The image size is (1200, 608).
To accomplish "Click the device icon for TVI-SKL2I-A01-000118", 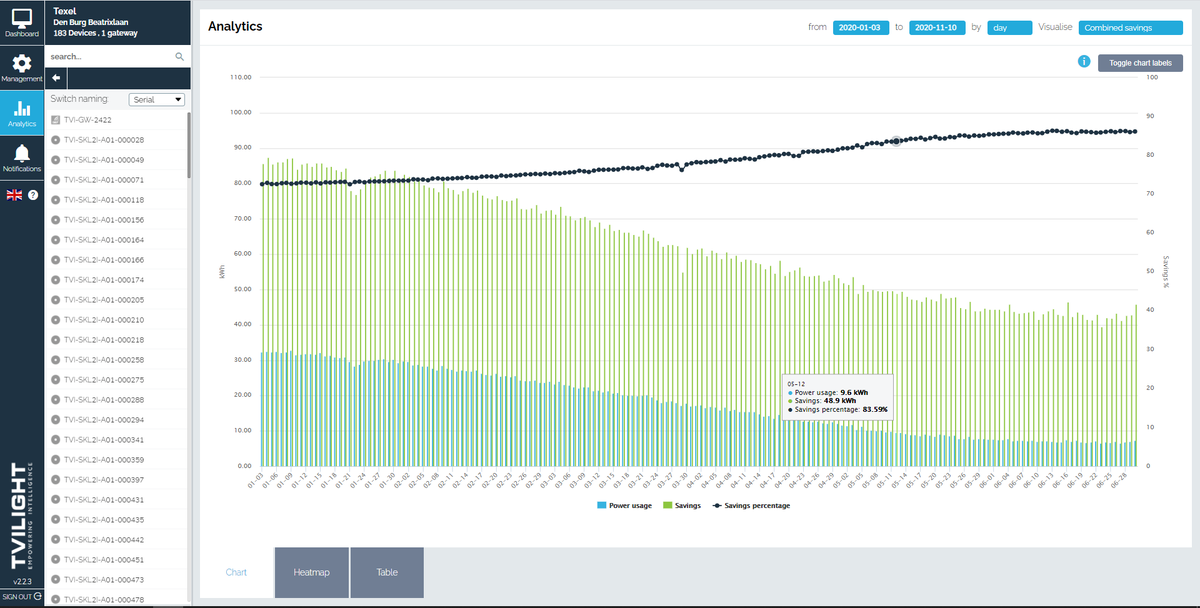I will pyautogui.click(x=55, y=200).
